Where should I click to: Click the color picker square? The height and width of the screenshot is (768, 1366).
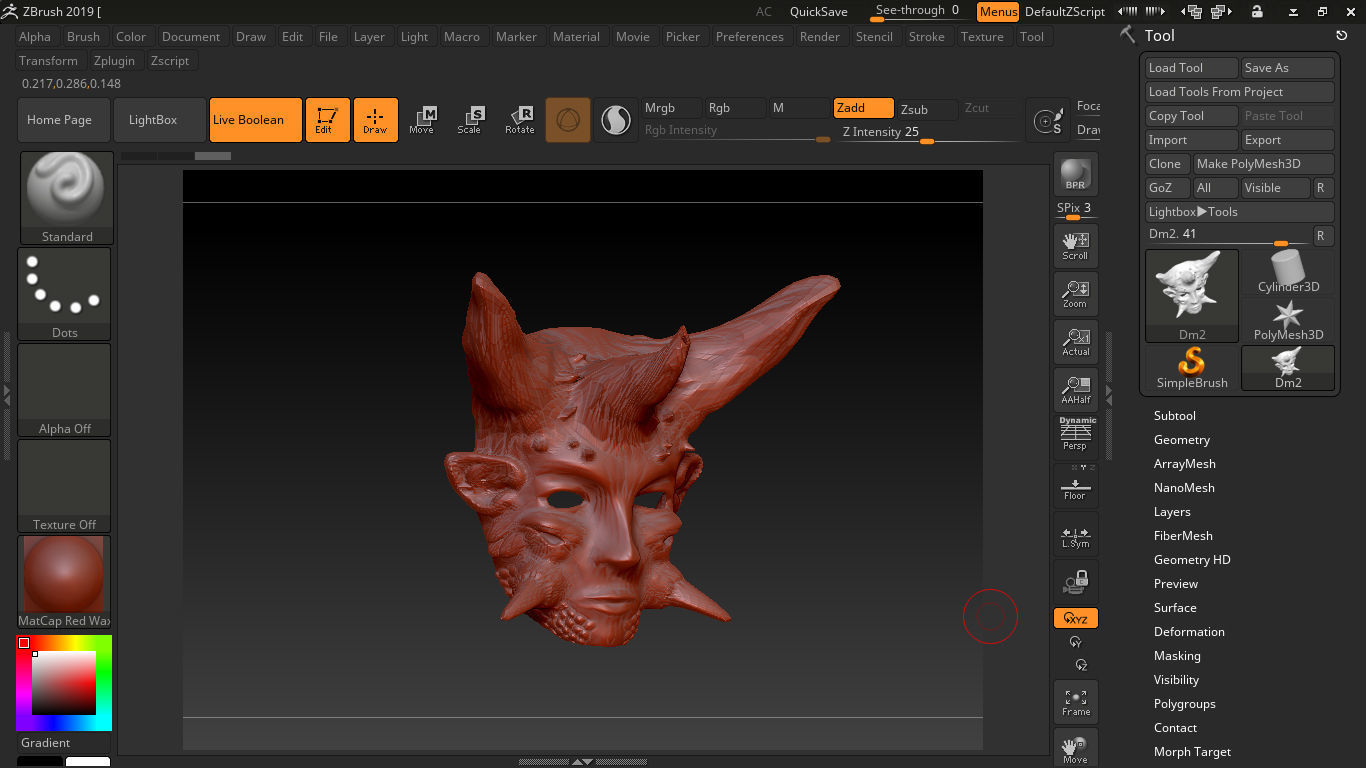pos(64,683)
